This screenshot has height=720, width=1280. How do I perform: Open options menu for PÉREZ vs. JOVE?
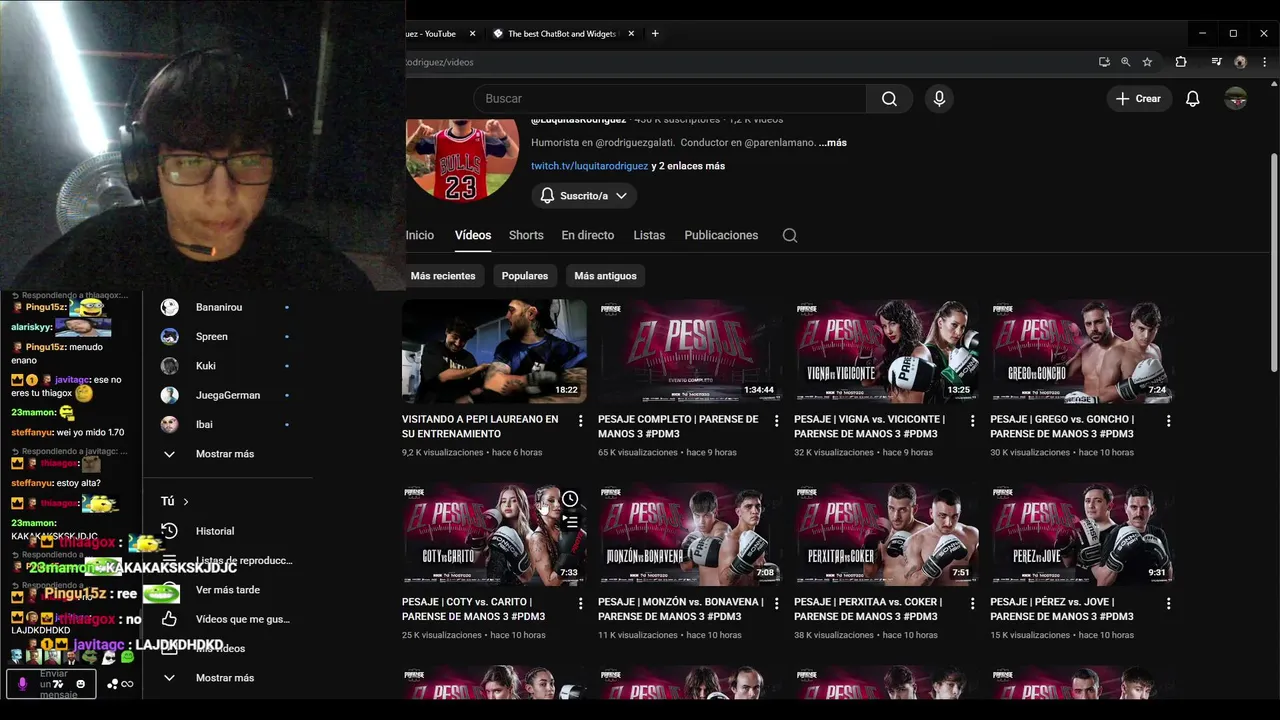click(x=1168, y=604)
